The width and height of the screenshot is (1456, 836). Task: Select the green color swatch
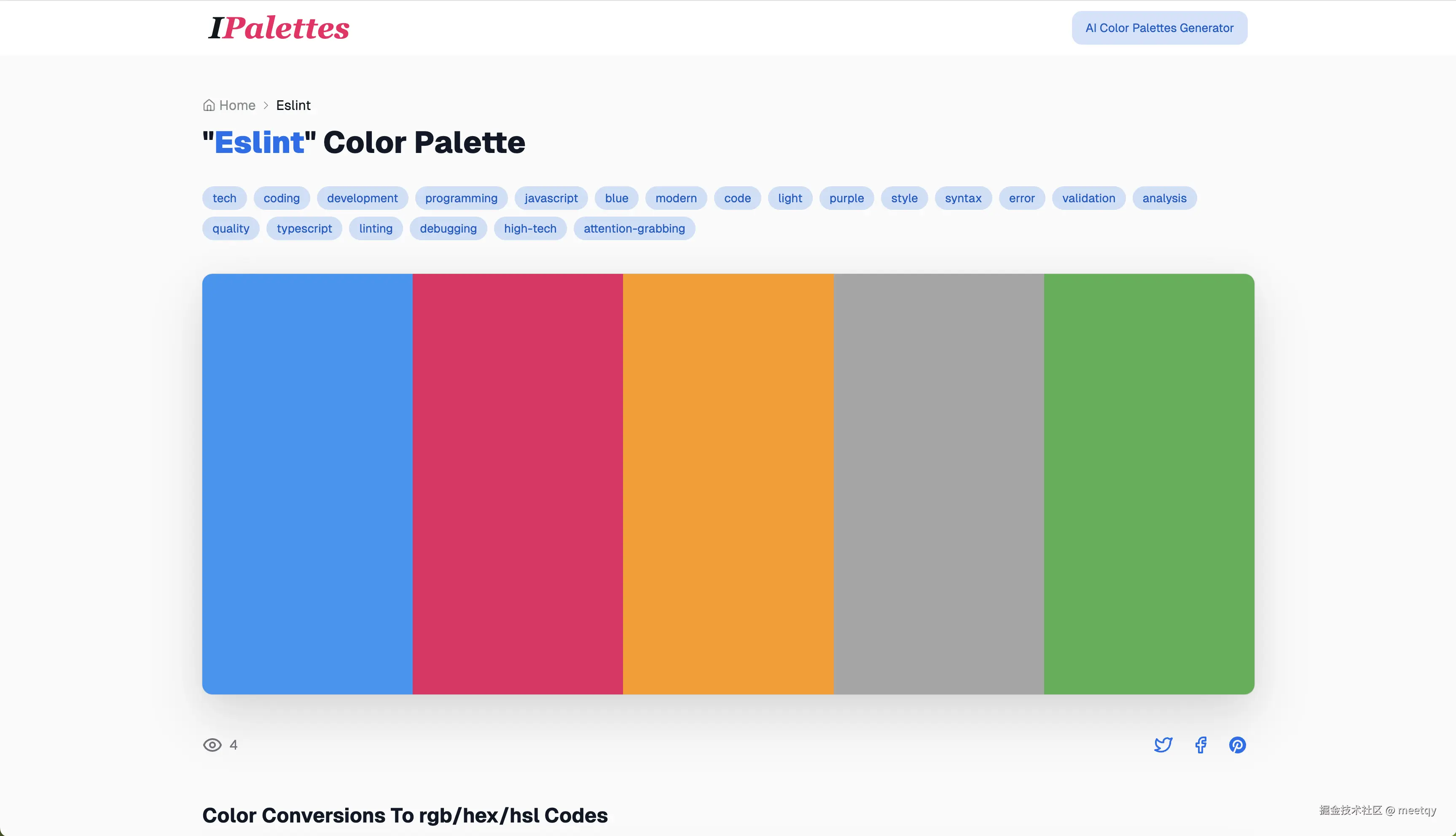click(1149, 483)
